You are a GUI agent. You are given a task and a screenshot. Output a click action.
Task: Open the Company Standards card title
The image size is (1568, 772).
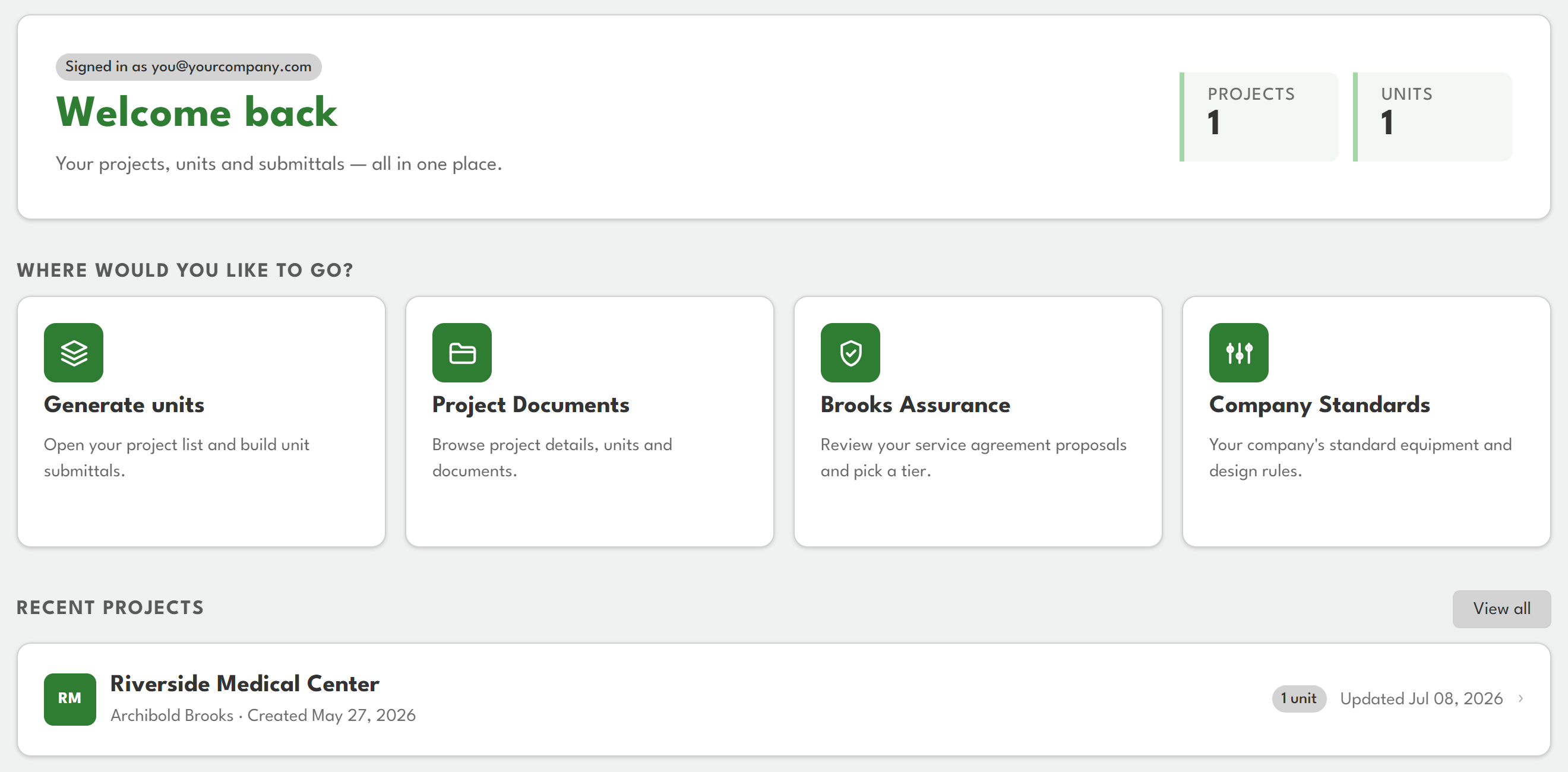[1320, 405]
